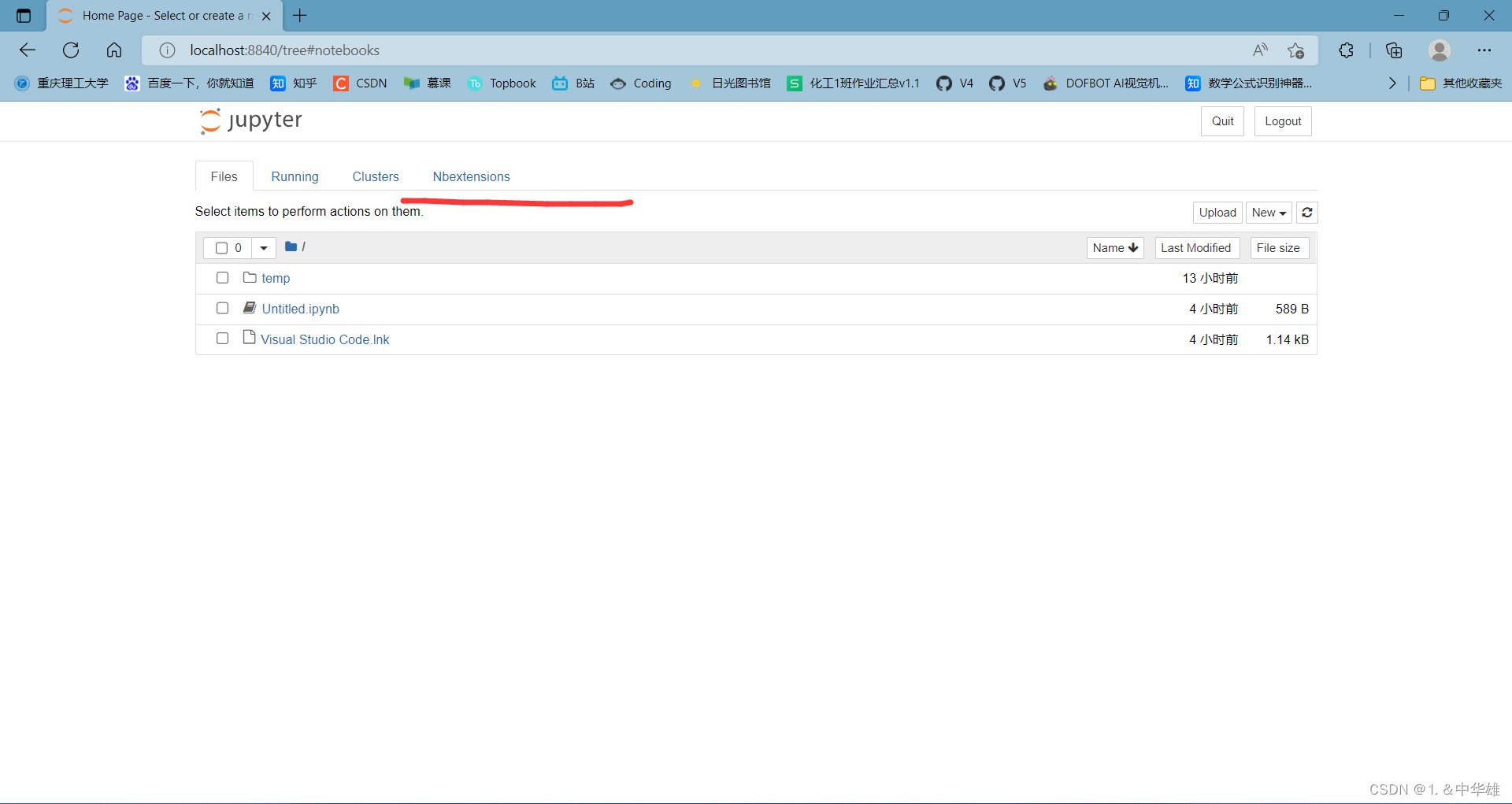1512x804 pixels.
Task: Open the B站 bookmark
Action: pyautogui.click(x=573, y=83)
